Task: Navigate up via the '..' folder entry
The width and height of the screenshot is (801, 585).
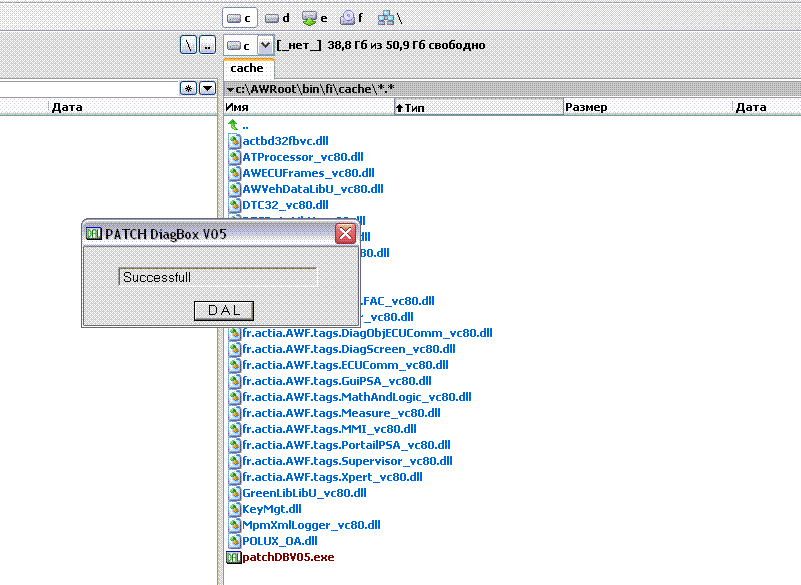Action: (245, 125)
